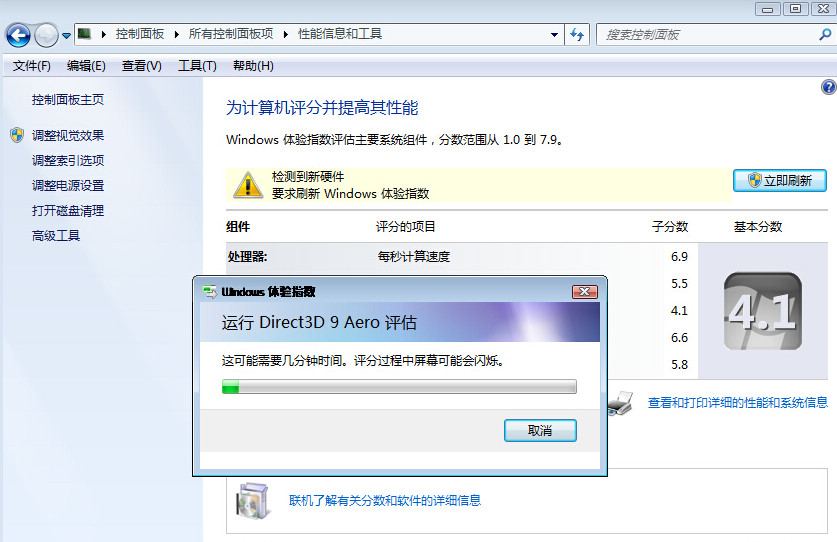Expand the address bar history dropdown
The width and height of the screenshot is (837, 542).
(555, 34)
